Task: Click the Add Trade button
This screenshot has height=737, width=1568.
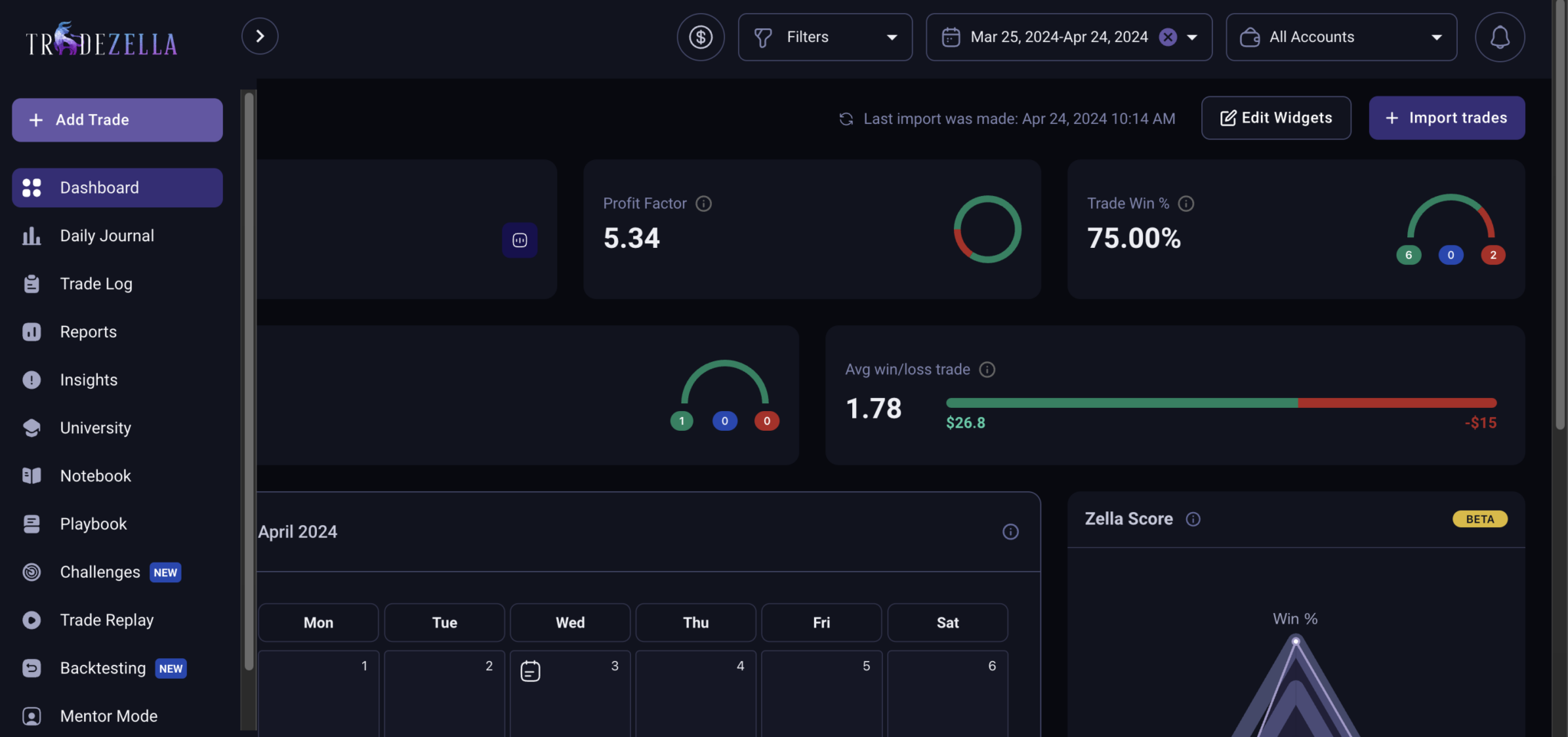Action: tap(116, 119)
